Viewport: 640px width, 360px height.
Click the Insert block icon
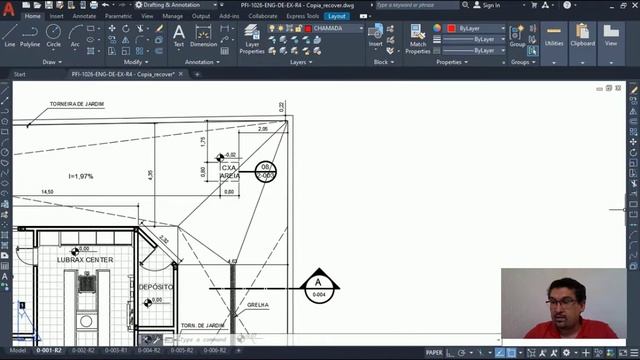click(x=375, y=36)
